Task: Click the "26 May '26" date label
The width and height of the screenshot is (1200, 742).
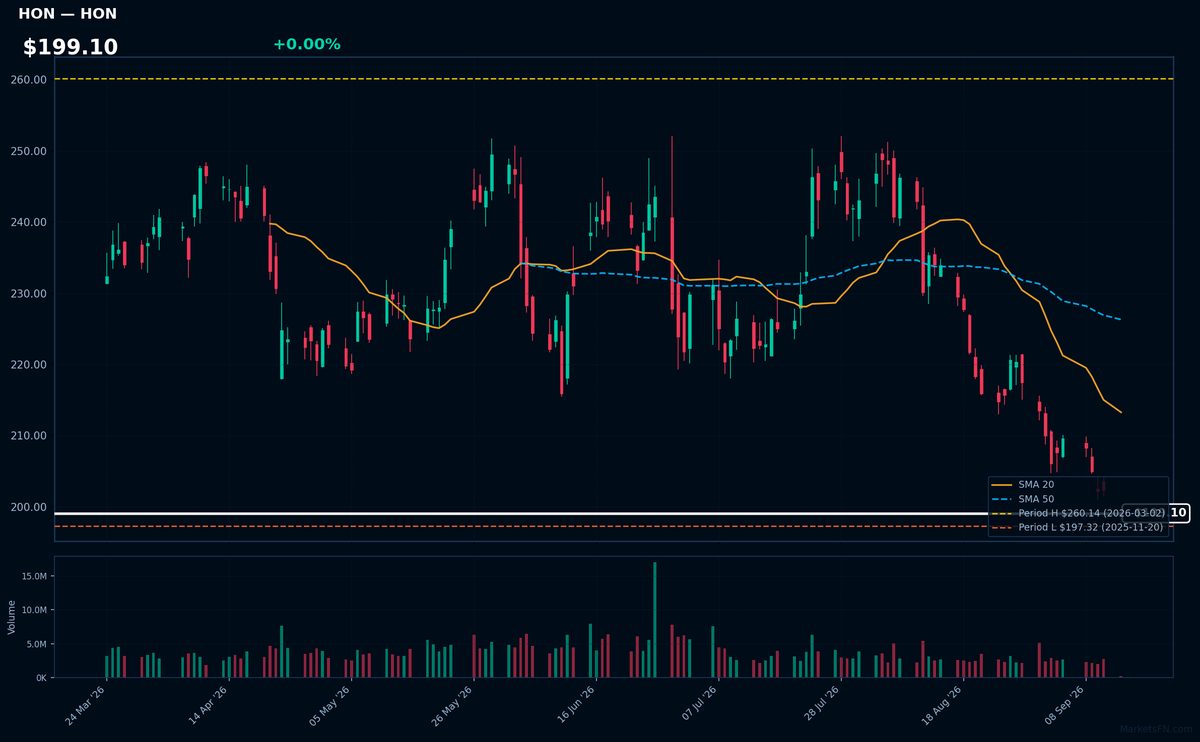Action: [451, 706]
